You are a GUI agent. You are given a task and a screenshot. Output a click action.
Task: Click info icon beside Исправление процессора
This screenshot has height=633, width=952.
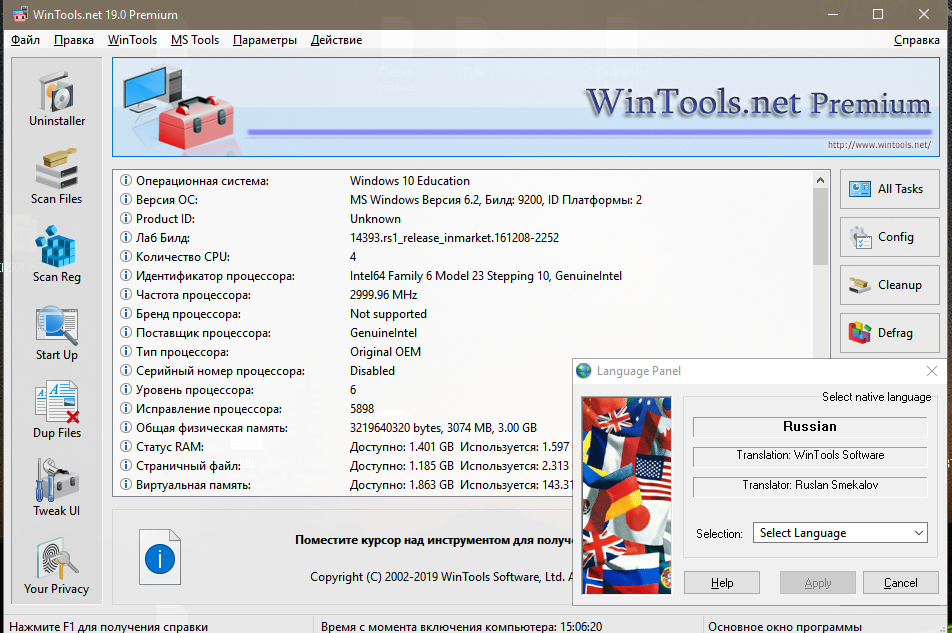(x=126, y=408)
